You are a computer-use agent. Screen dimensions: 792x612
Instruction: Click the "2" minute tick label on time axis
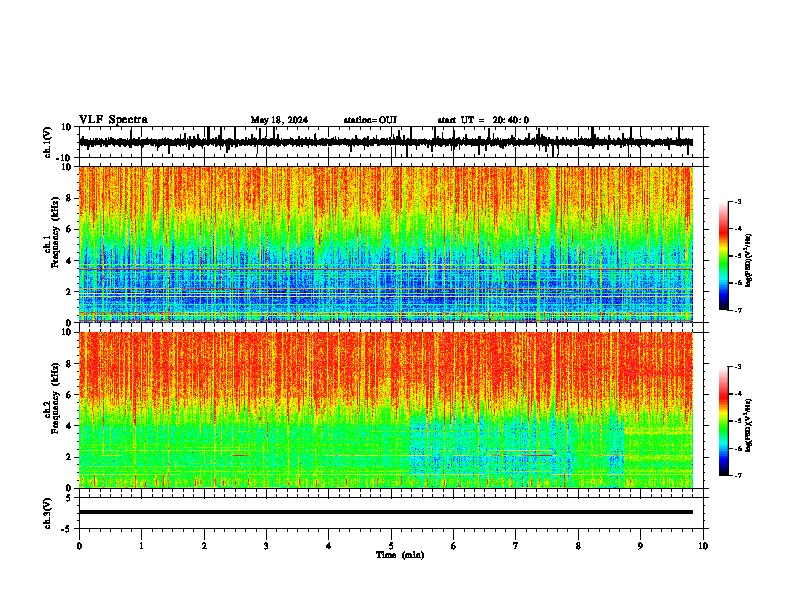pyautogui.click(x=204, y=546)
